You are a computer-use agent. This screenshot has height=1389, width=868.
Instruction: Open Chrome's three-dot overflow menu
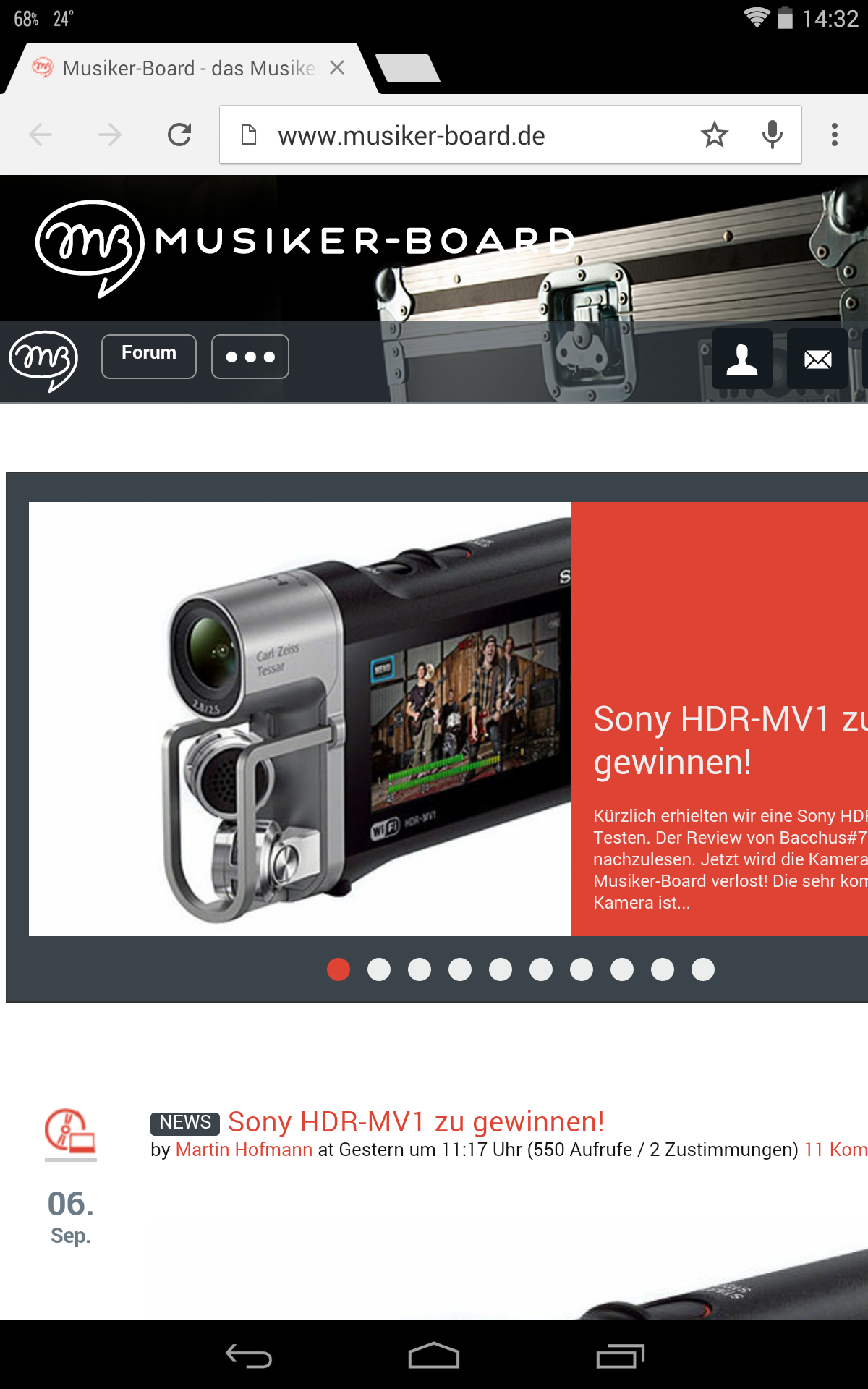835,135
